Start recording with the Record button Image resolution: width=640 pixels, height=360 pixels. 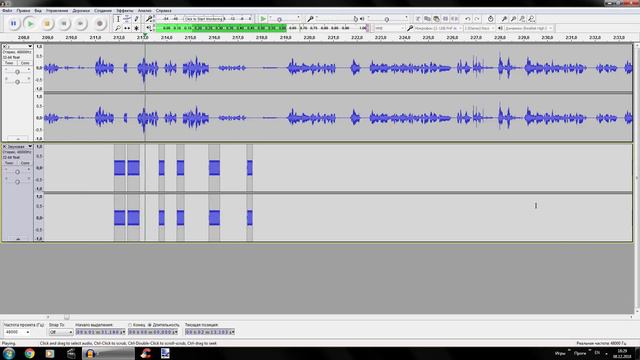pyautogui.click(x=99, y=24)
